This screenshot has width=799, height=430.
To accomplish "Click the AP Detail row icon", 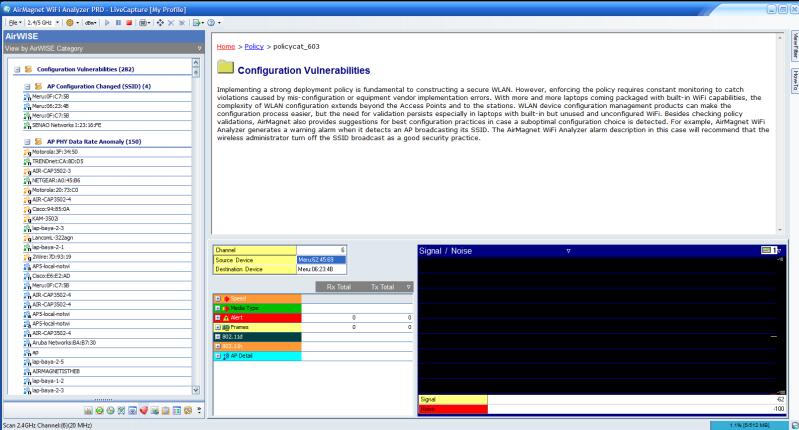I will (226, 356).
